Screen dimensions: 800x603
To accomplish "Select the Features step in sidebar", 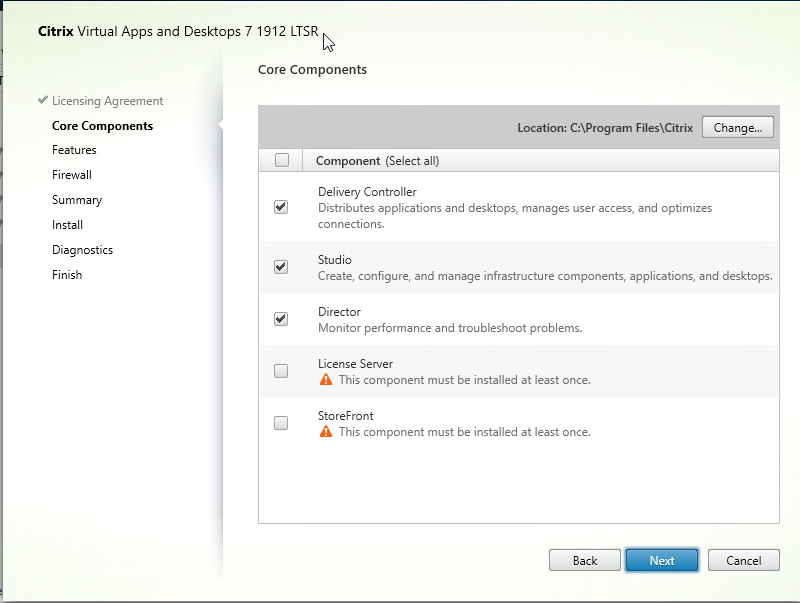I will coord(74,150).
